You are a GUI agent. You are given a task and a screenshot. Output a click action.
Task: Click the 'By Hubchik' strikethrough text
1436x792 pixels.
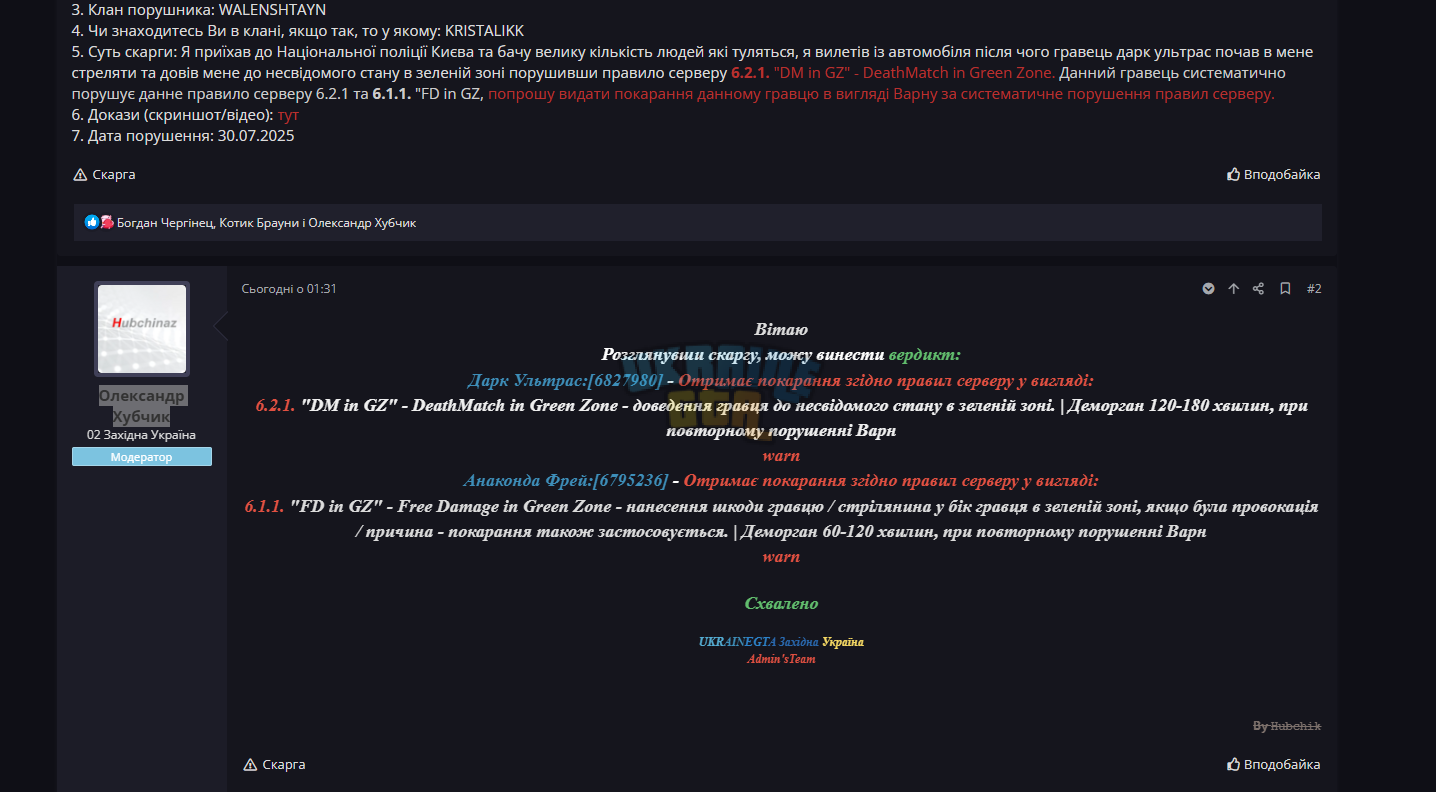(x=1287, y=726)
